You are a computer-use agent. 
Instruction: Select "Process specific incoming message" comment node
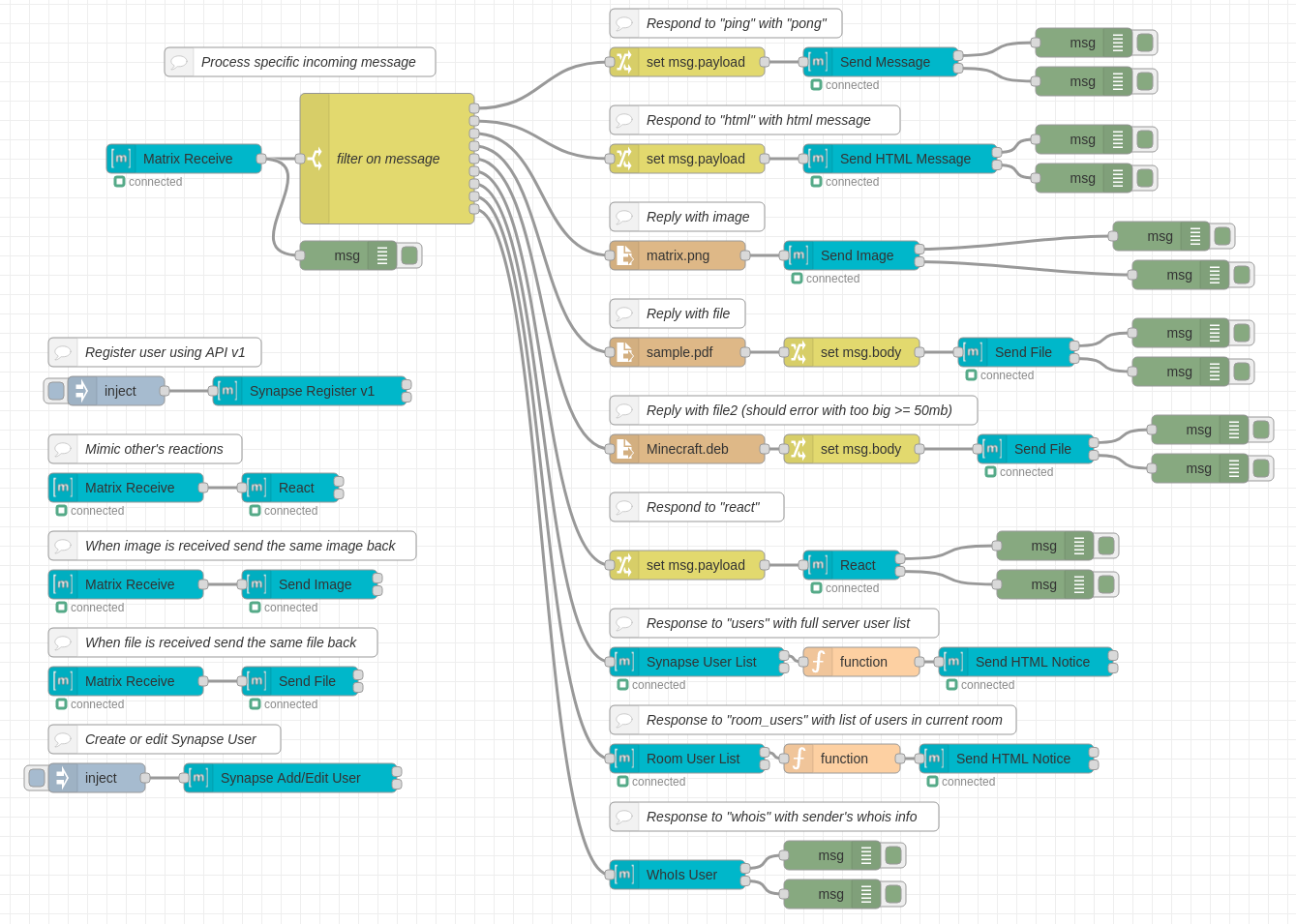click(x=308, y=62)
